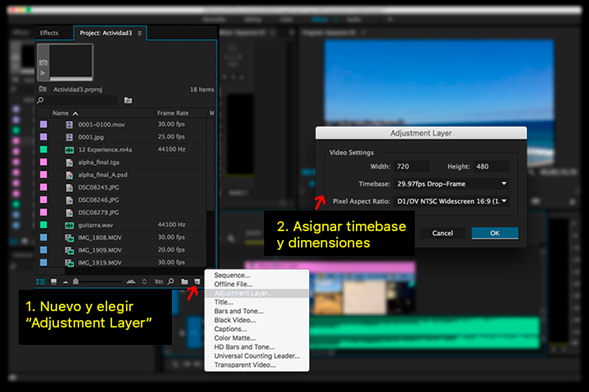Click the 25.00 fps frame rate value
Image resolution: width=589 pixels, height=392 pixels.
171,137
